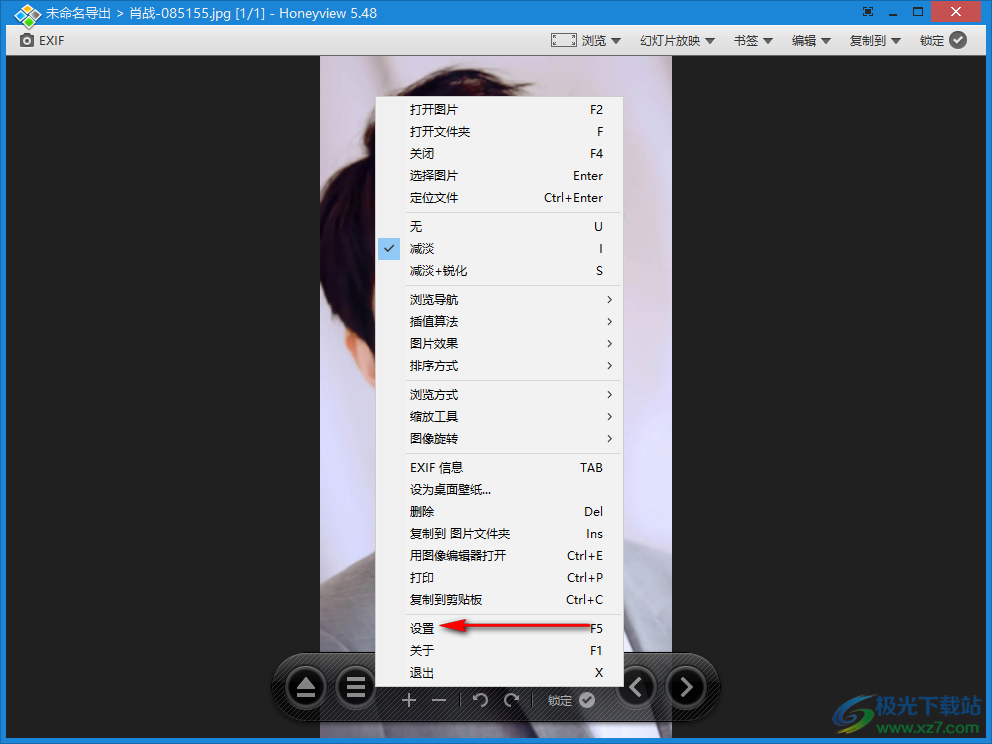The width and height of the screenshot is (992, 744).
Task: Go to previous image arrow button
Action: [x=636, y=687]
